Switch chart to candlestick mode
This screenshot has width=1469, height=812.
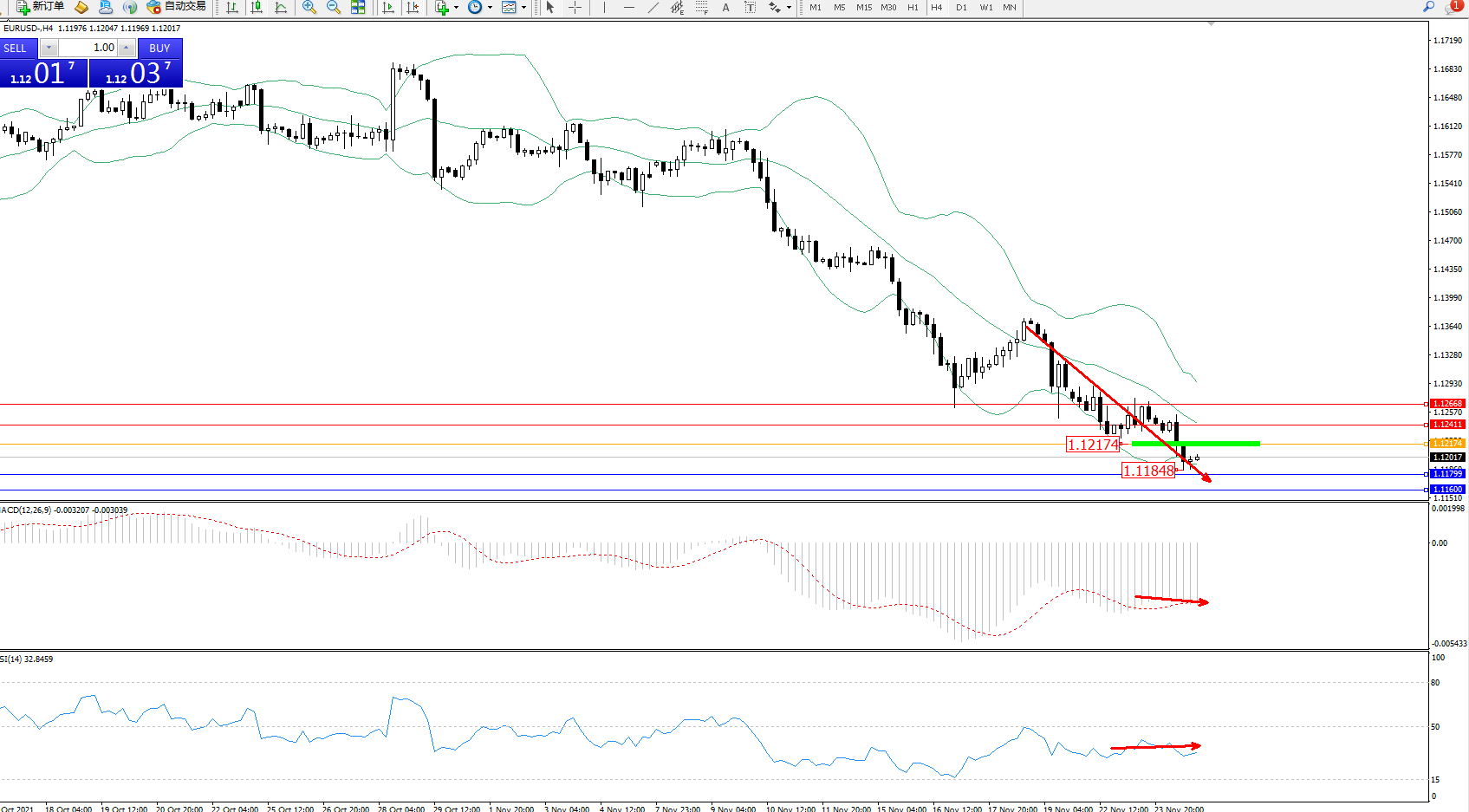point(257,8)
